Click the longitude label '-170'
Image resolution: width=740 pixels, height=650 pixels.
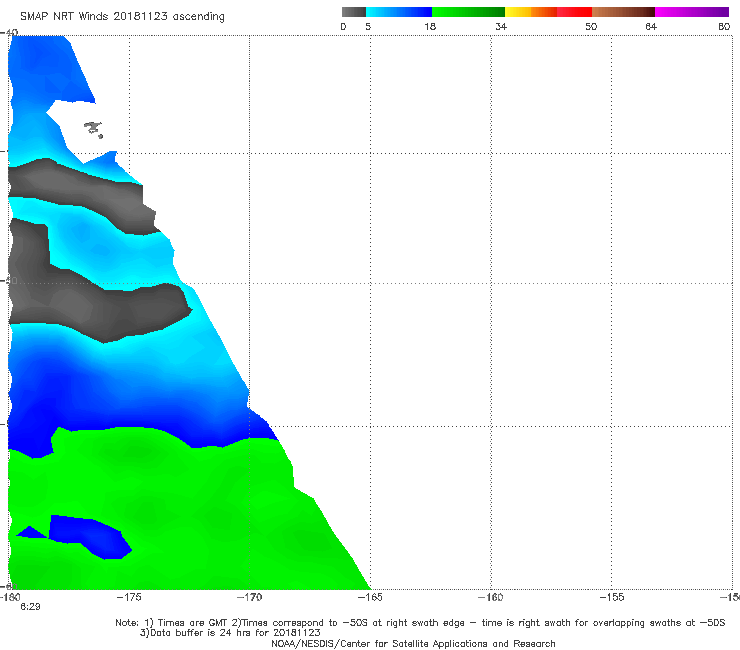(x=249, y=597)
